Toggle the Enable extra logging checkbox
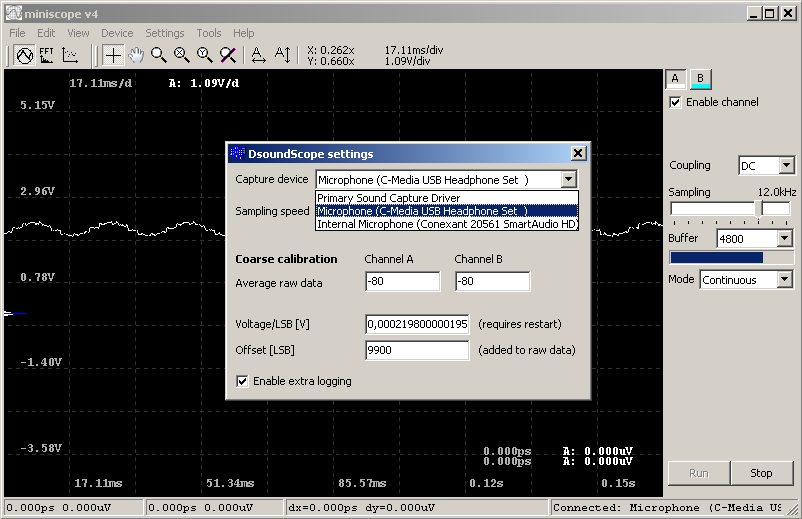Viewport: 802px width, 519px height. pos(242,381)
